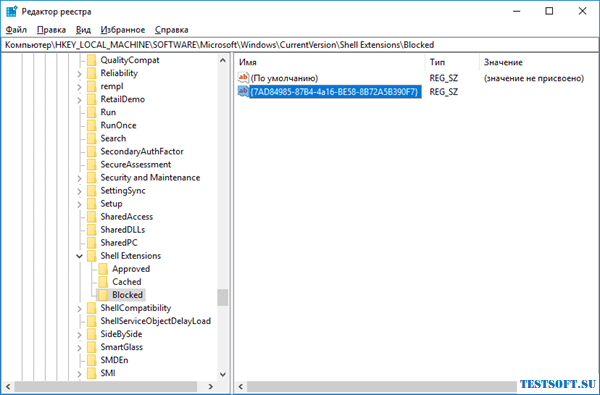Image resolution: width=600 pixels, height=395 pixels.
Task: Collapse the Shell Extensions key
Action: [x=79, y=256]
